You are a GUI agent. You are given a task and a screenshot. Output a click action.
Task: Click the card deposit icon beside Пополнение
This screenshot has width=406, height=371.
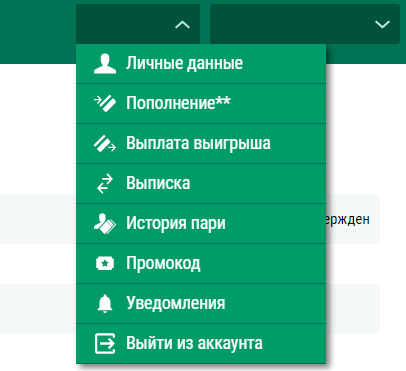tap(105, 103)
